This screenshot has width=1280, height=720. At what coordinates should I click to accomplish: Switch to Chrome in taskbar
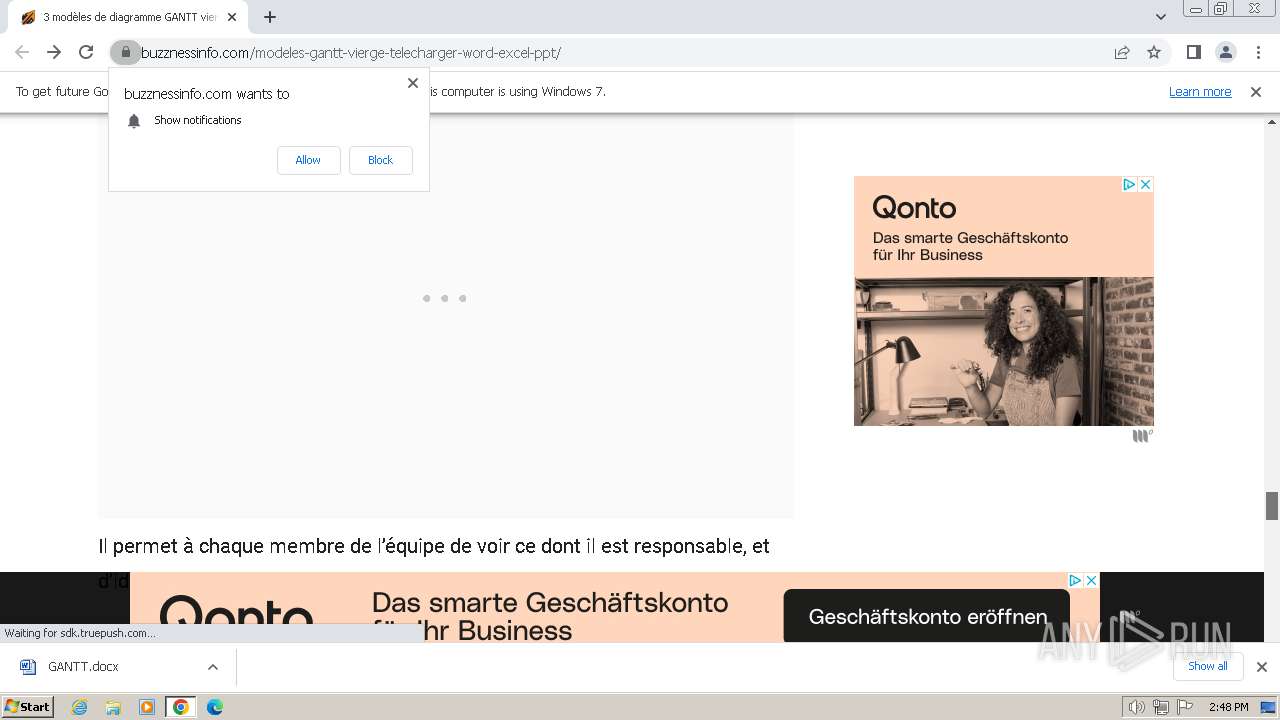180,707
